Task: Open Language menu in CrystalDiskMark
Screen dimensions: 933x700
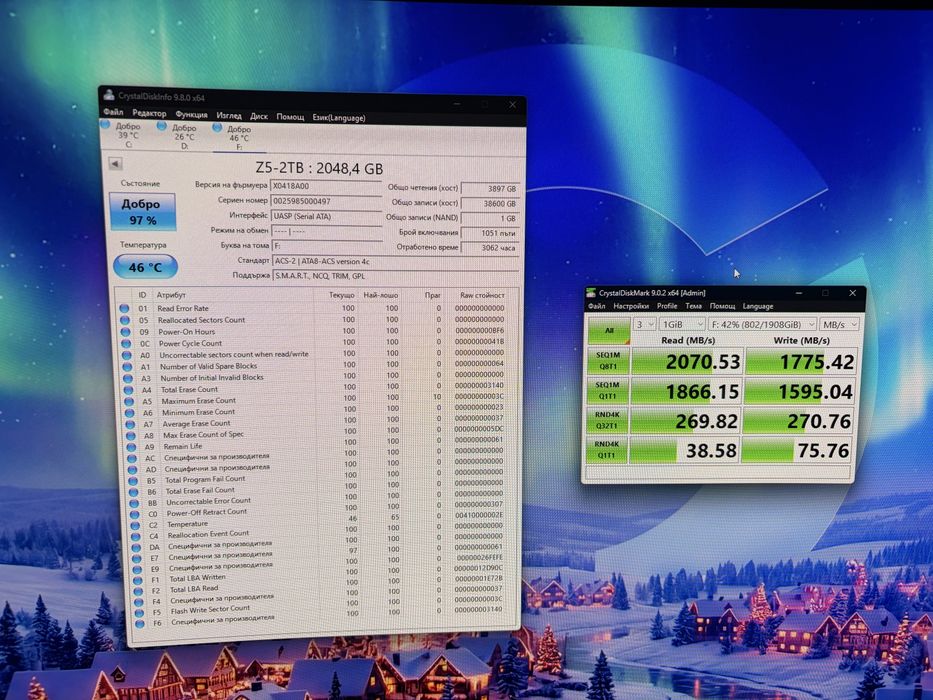Action: (x=757, y=307)
